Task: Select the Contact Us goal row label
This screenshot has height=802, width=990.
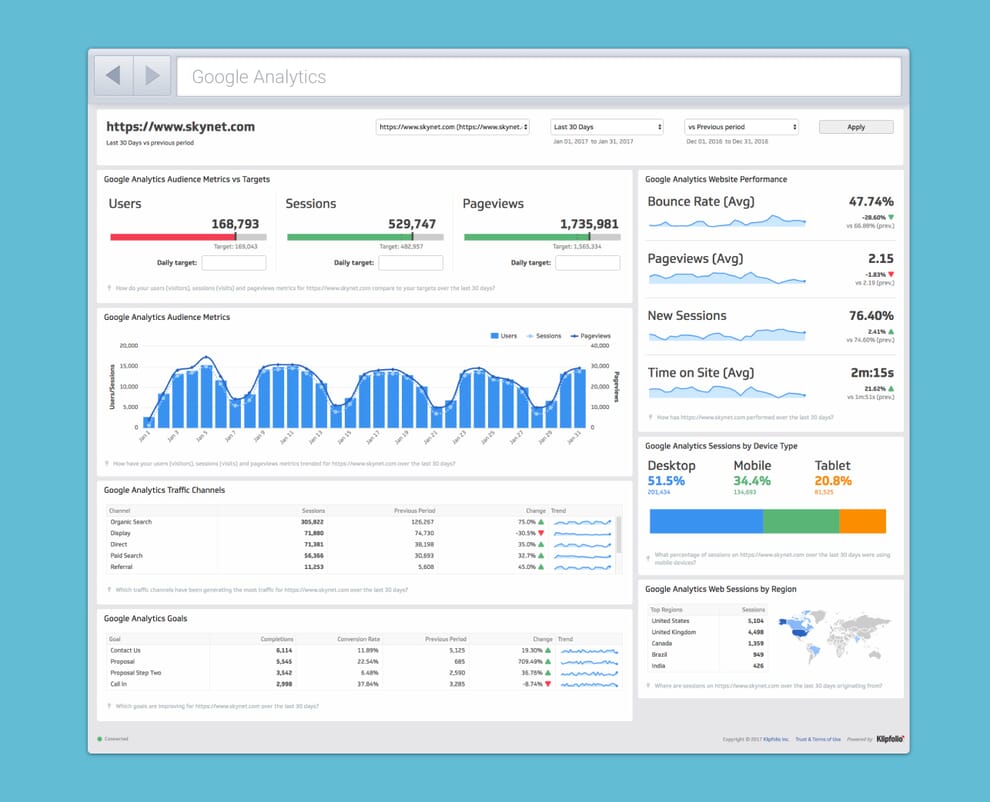Action: [x=125, y=650]
